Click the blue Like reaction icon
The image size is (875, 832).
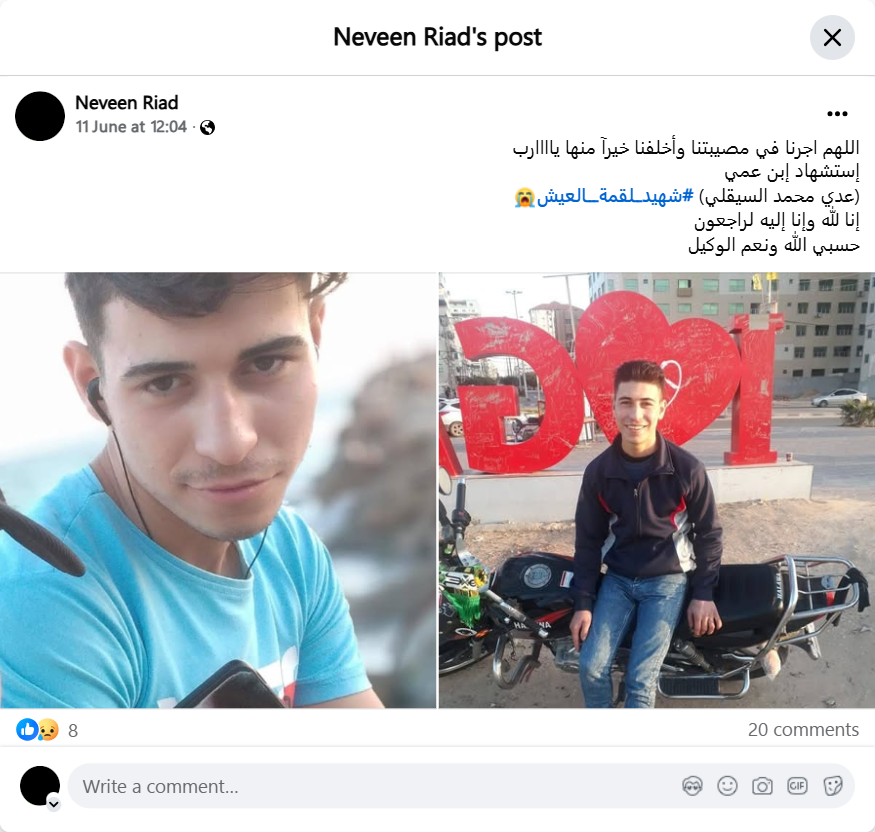27,729
